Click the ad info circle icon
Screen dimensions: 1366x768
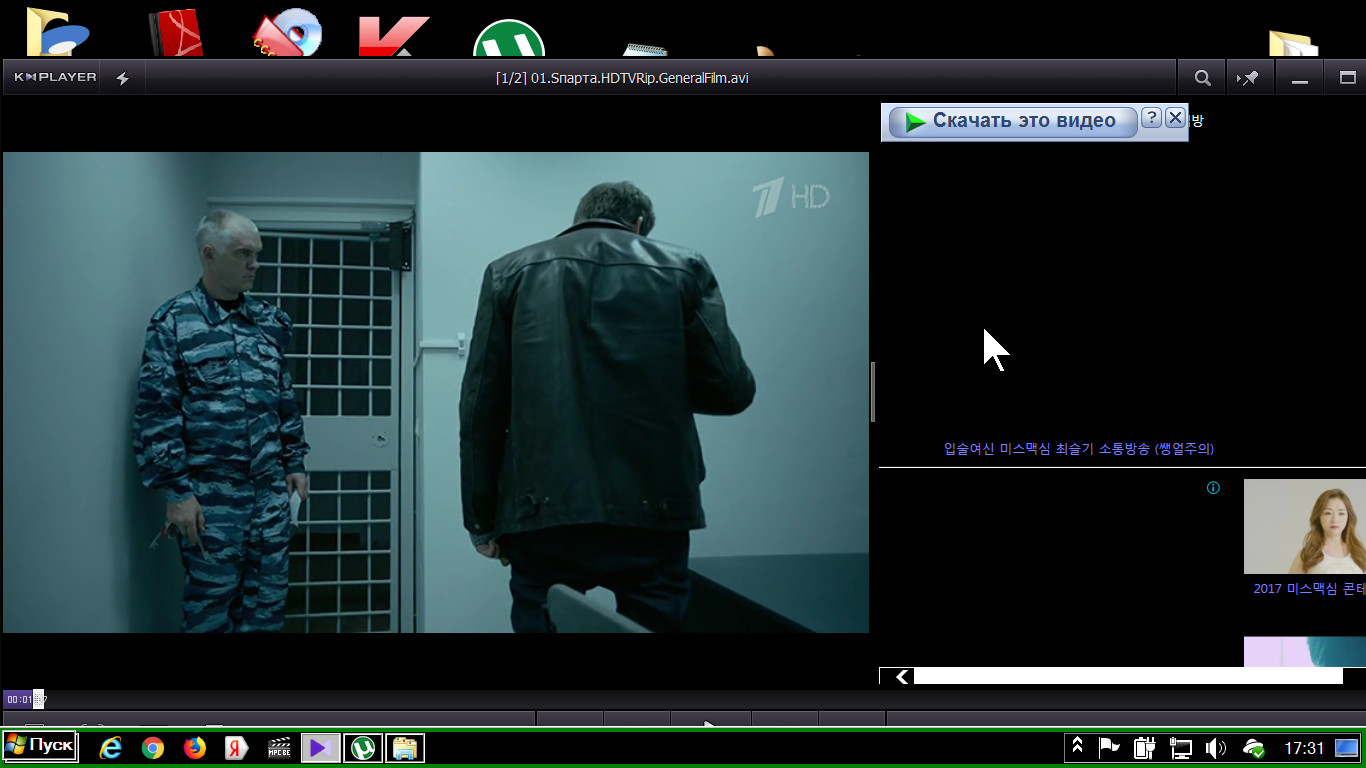pyautogui.click(x=1213, y=488)
